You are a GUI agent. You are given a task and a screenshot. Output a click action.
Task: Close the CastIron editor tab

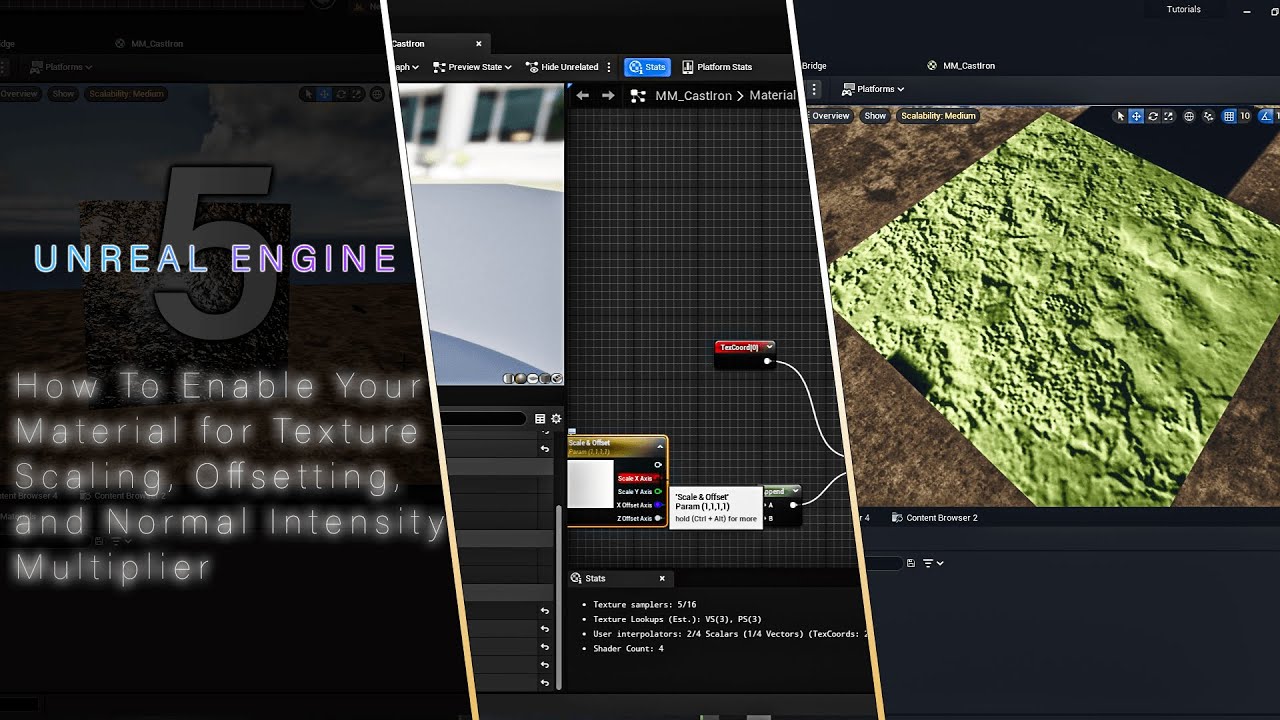[x=478, y=44]
